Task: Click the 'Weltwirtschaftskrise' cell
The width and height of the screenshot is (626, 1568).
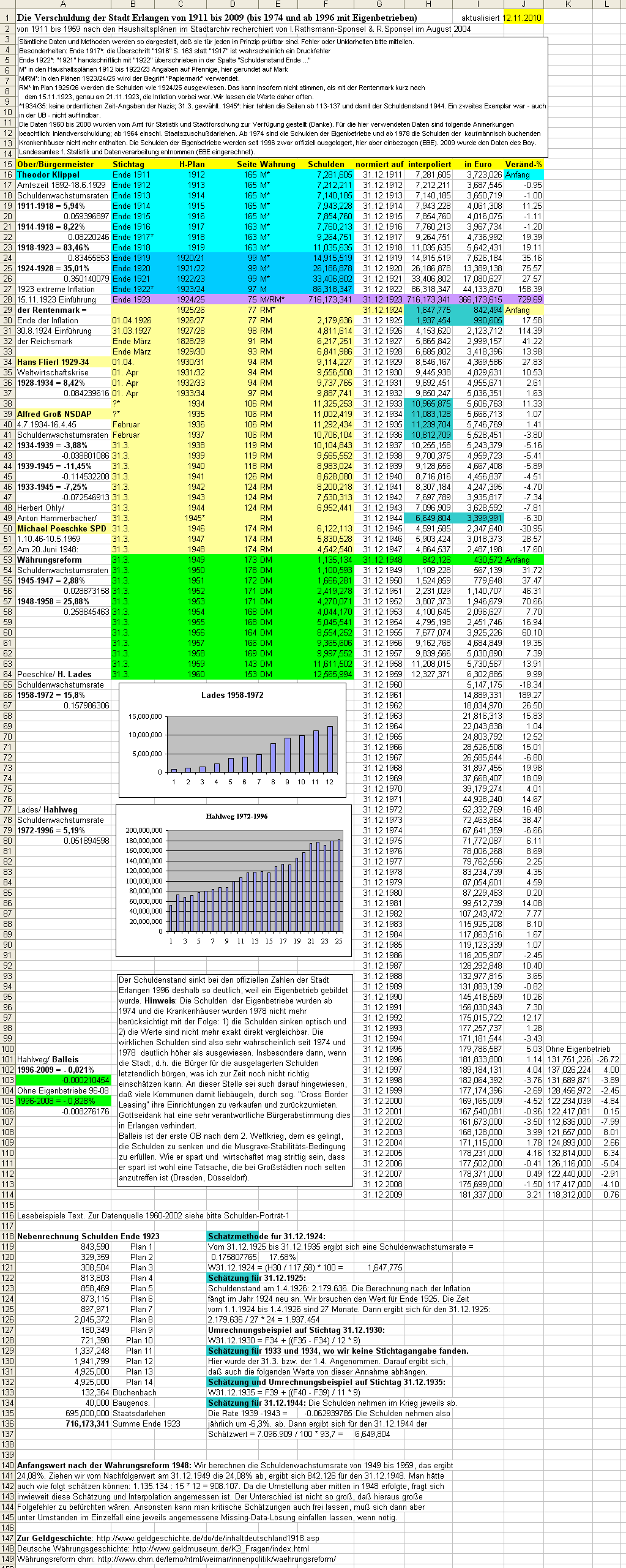Action: [x=63, y=372]
